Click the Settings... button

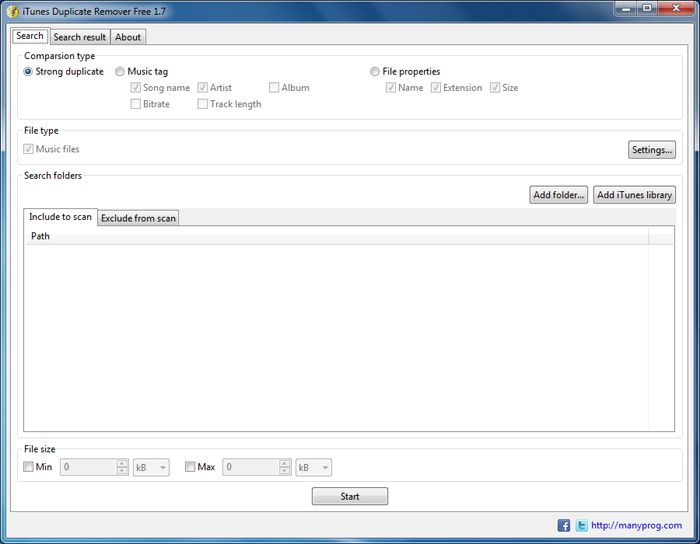(x=652, y=150)
